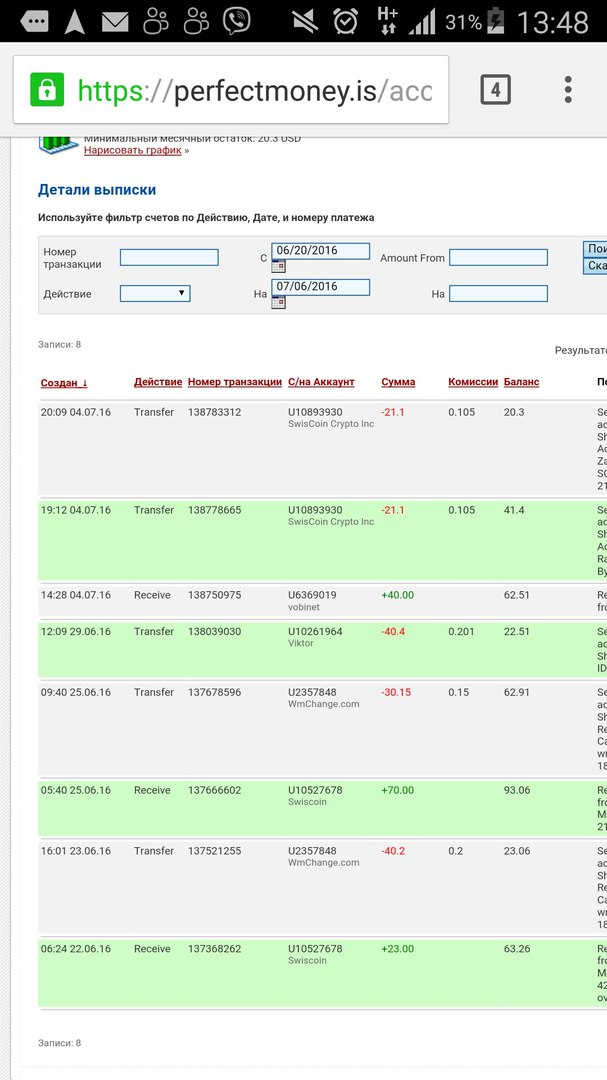Tap the green padlock security icon
The image size is (607, 1080).
[46, 91]
